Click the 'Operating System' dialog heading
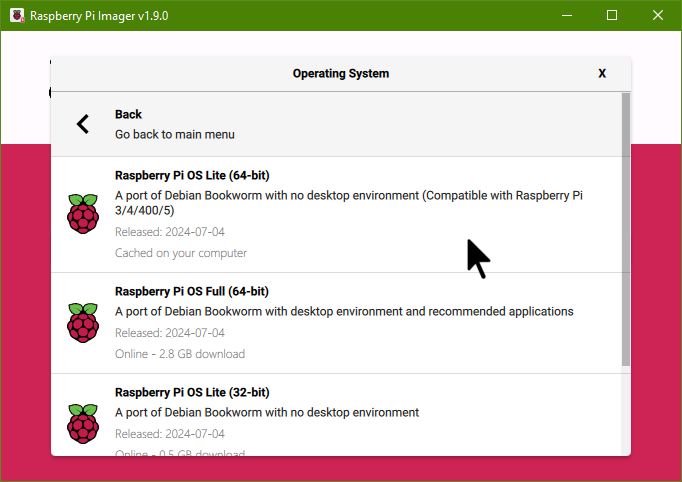This screenshot has width=682, height=482. (340, 73)
